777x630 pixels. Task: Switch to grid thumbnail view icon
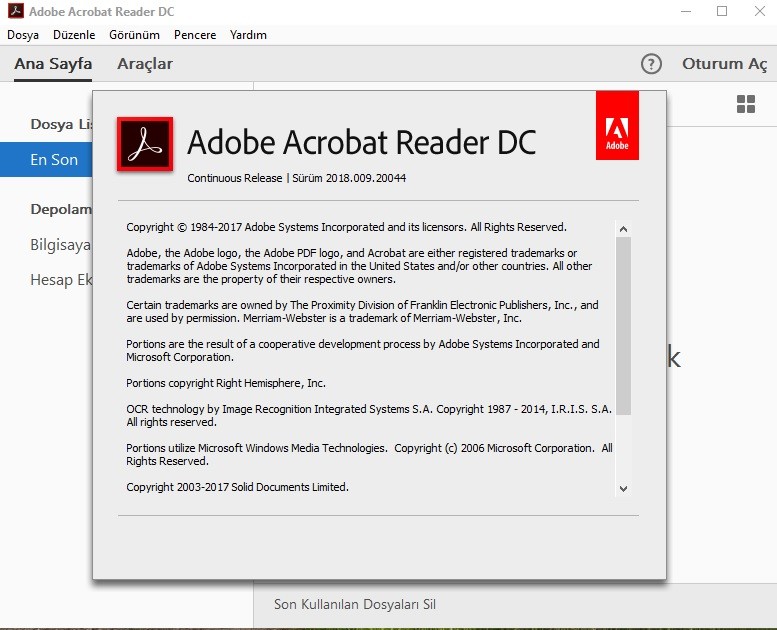[746, 104]
